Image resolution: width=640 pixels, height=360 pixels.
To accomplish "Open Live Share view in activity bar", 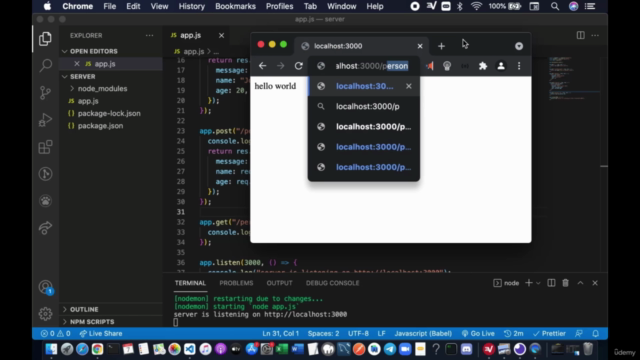I will point(45,228).
